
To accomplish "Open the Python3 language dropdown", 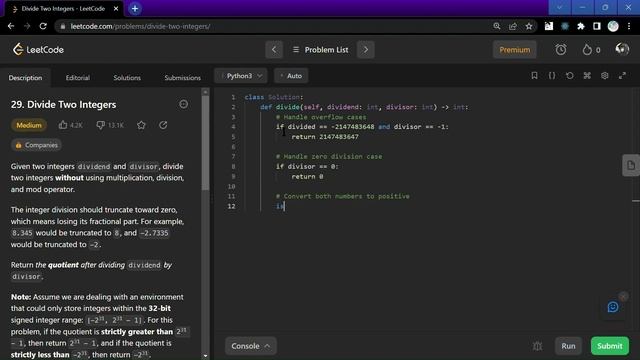I will 241,76.
